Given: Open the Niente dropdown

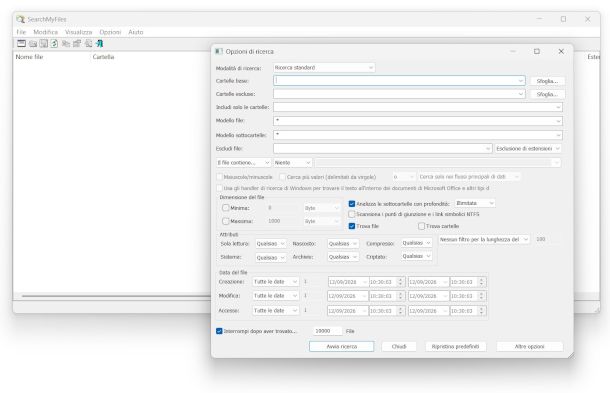Looking at the screenshot, I should click(293, 163).
